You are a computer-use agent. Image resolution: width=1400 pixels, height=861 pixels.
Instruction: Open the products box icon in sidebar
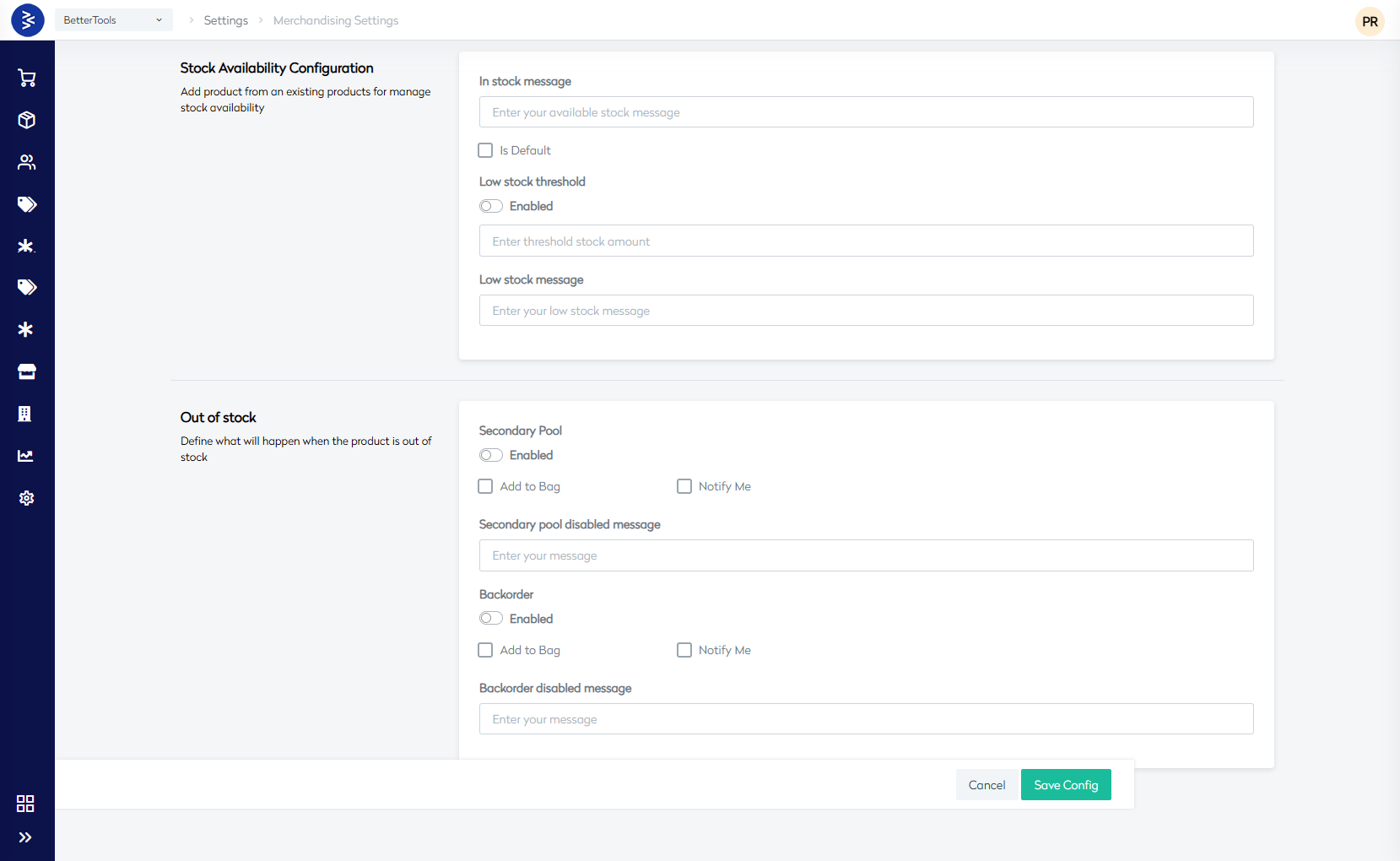point(27,120)
